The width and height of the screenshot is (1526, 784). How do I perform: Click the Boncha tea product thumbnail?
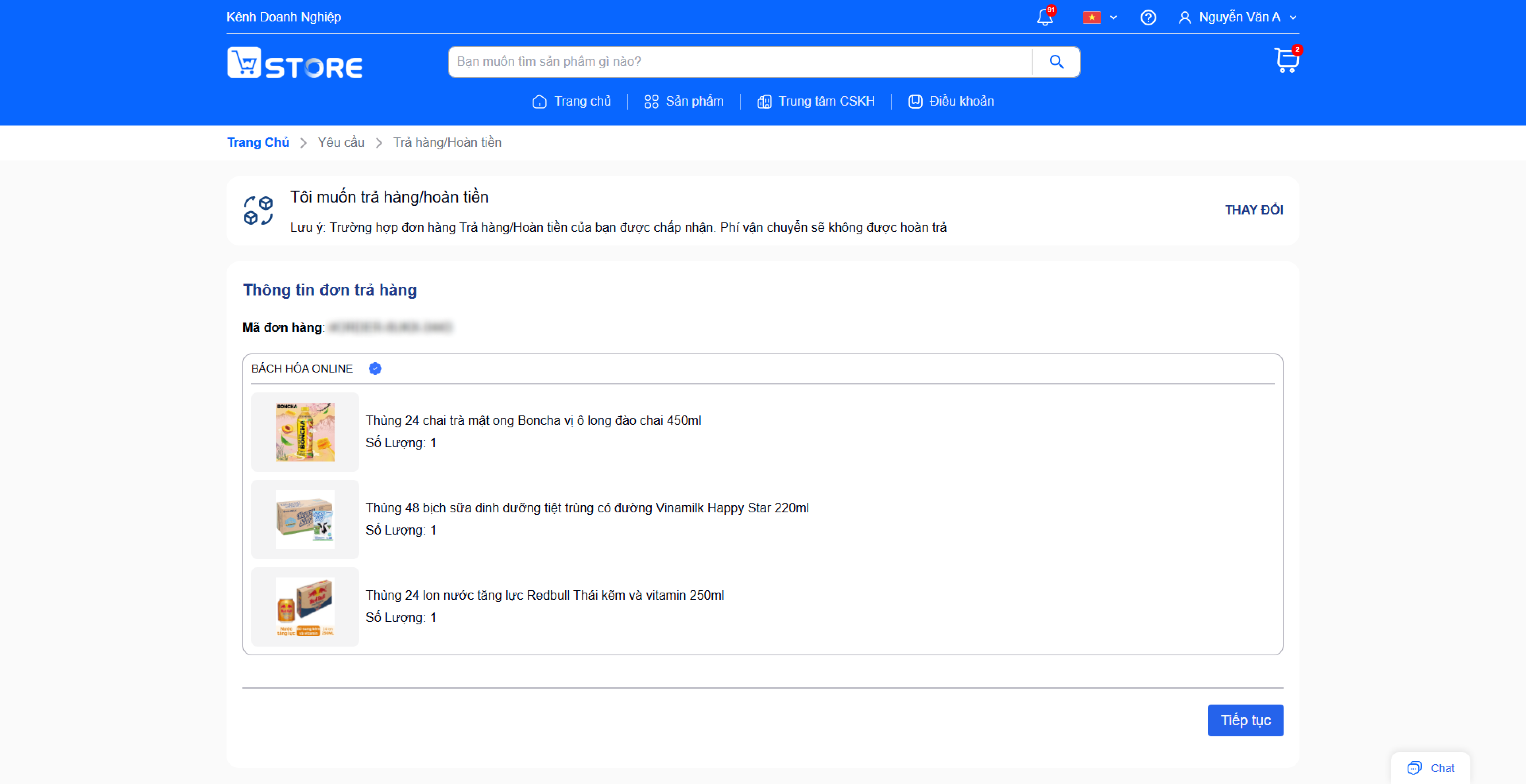click(305, 432)
